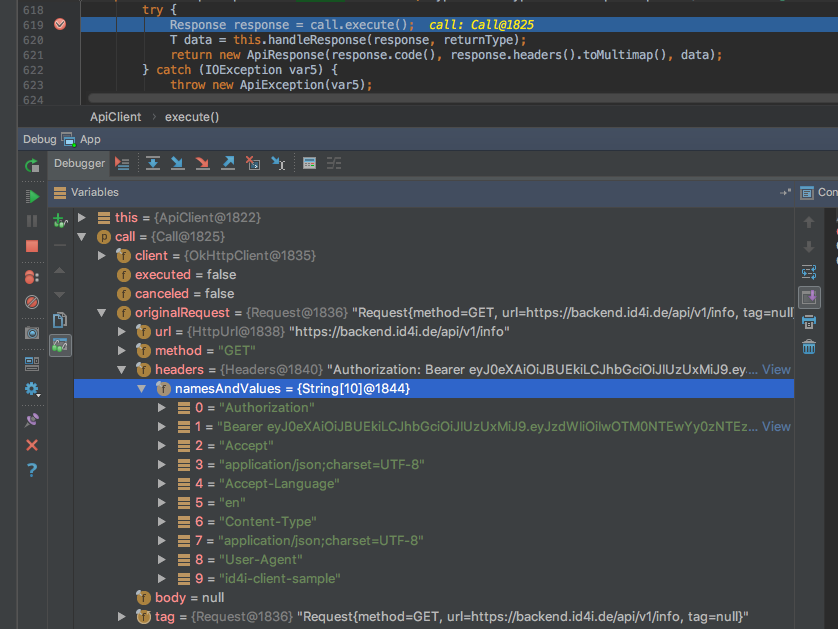Expand the method "GET" node
Viewport: 838px width, 629px height.
(x=122, y=351)
